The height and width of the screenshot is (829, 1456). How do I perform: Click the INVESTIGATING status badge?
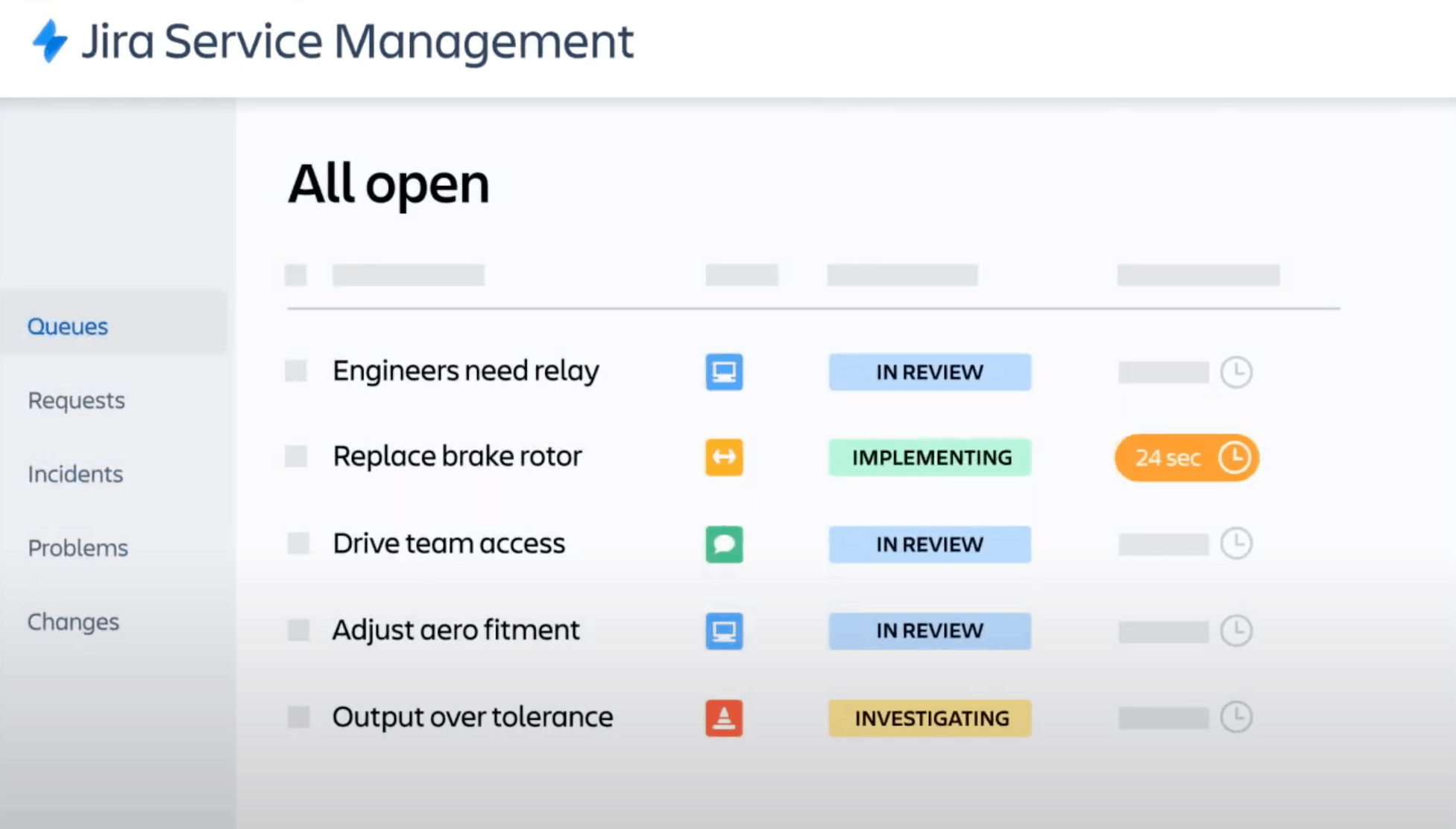pos(930,718)
